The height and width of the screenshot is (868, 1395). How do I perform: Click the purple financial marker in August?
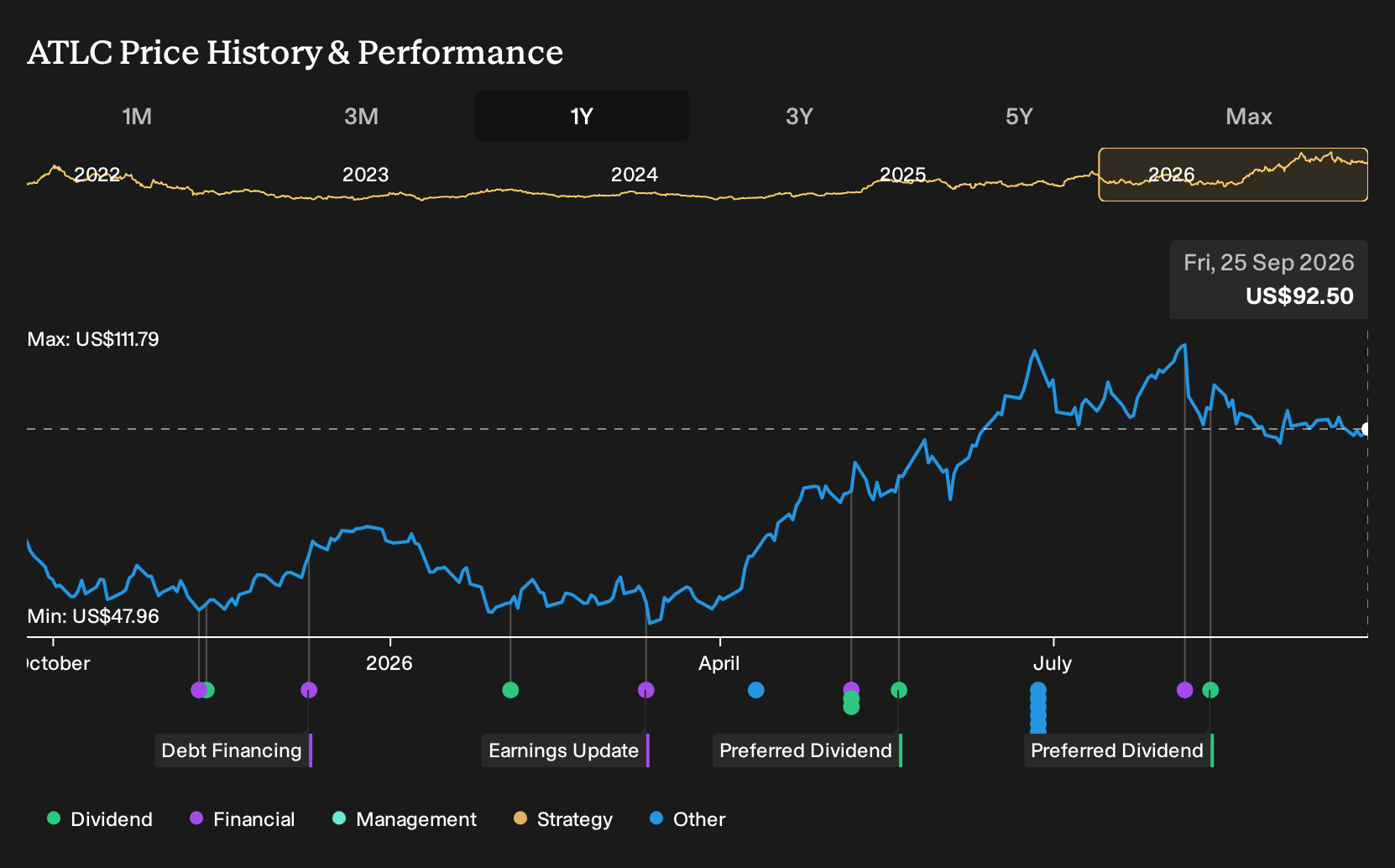(x=1184, y=690)
